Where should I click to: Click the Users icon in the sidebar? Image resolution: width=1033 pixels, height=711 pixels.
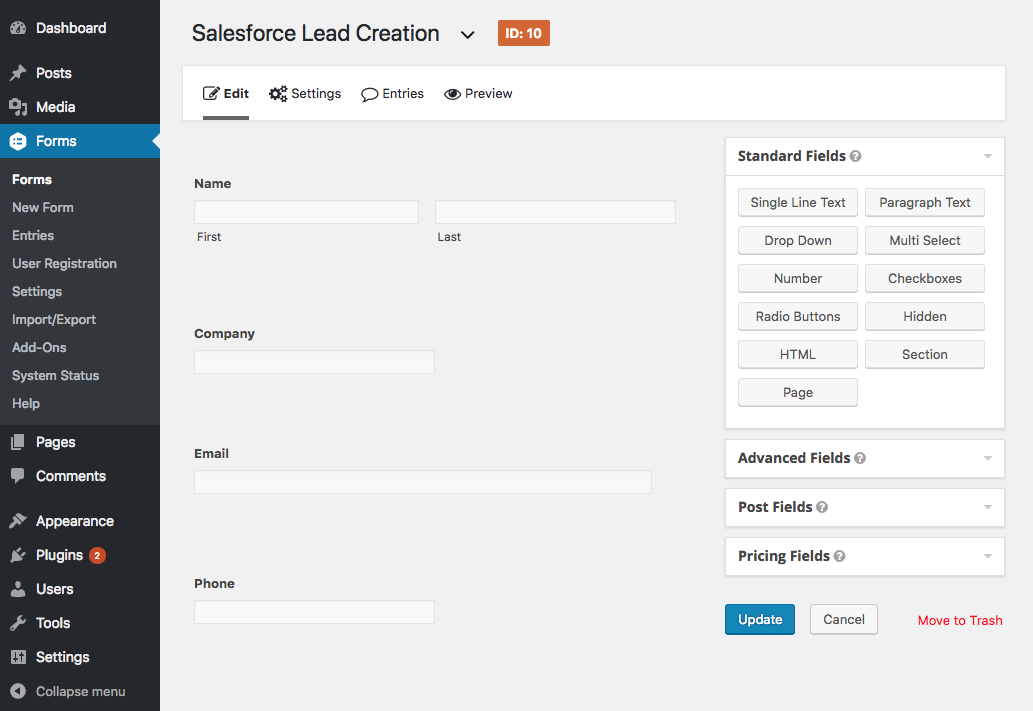click(x=17, y=589)
